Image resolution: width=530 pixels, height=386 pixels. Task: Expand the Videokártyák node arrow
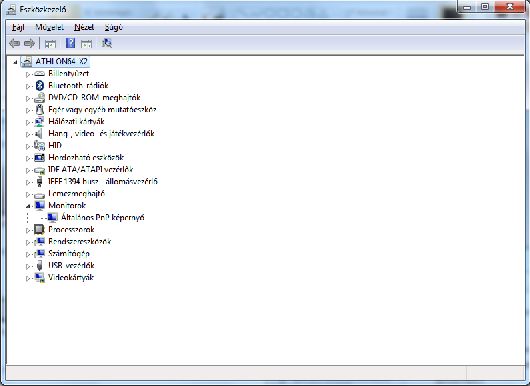28,279
